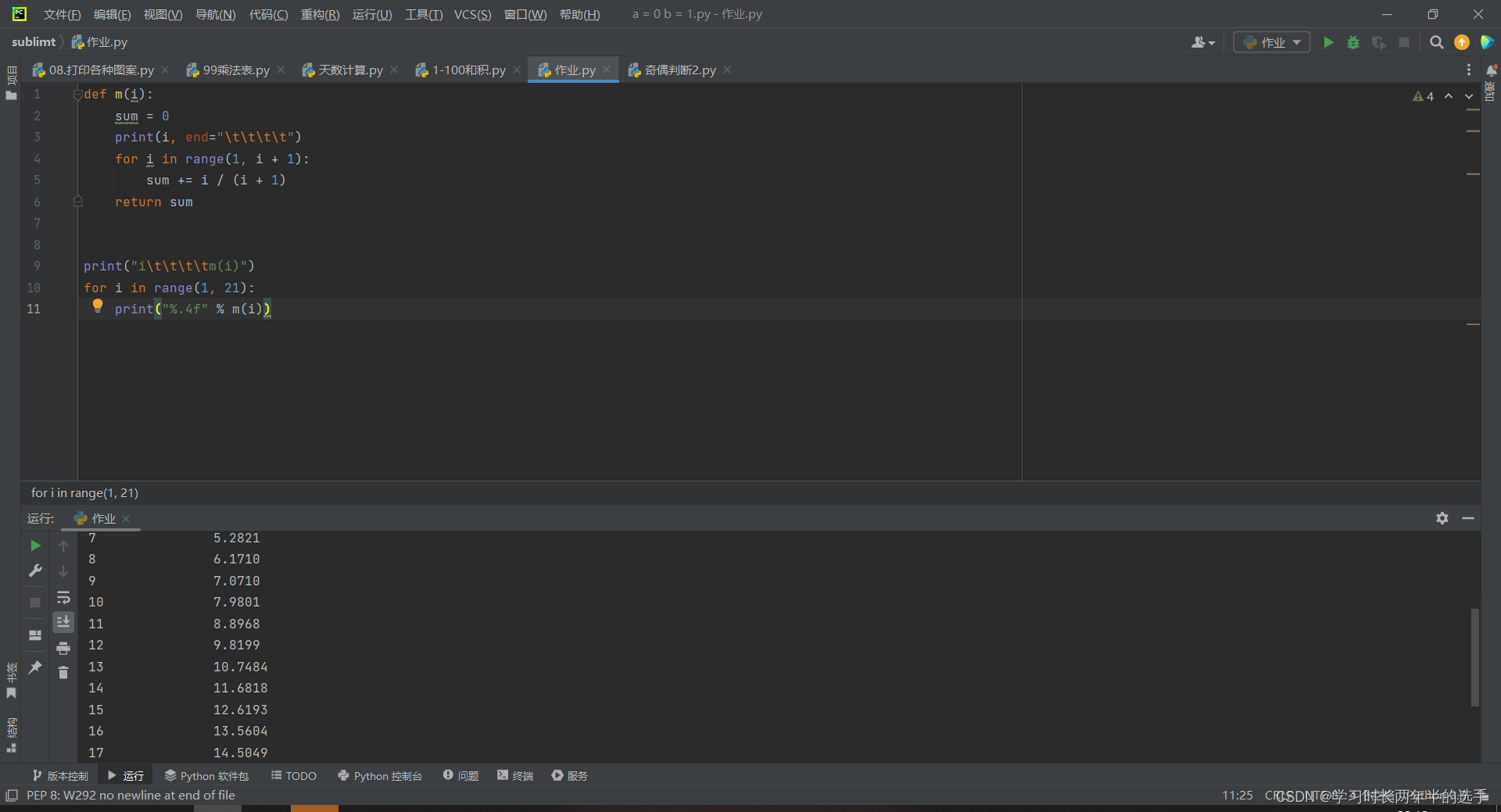Open run configuration settings with the wrench icon
Image resolution: width=1501 pixels, height=812 pixels.
(x=34, y=571)
